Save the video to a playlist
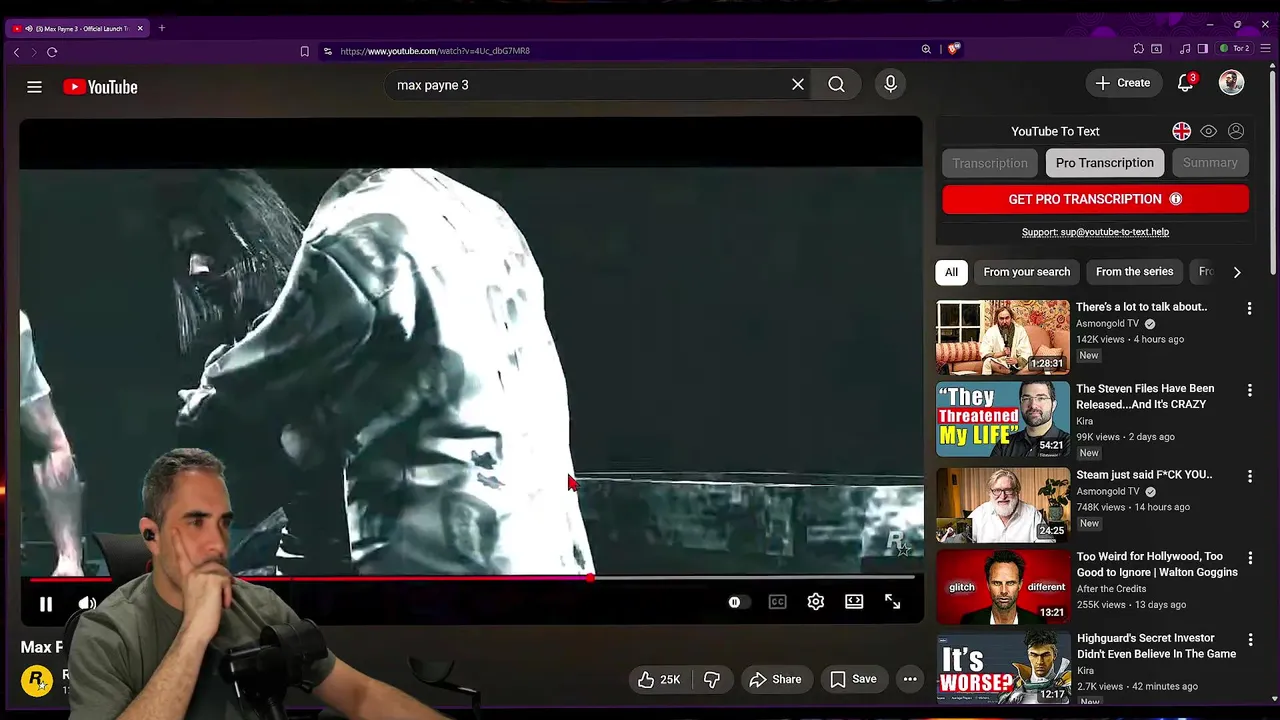1280x720 pixels. [853, 679]
